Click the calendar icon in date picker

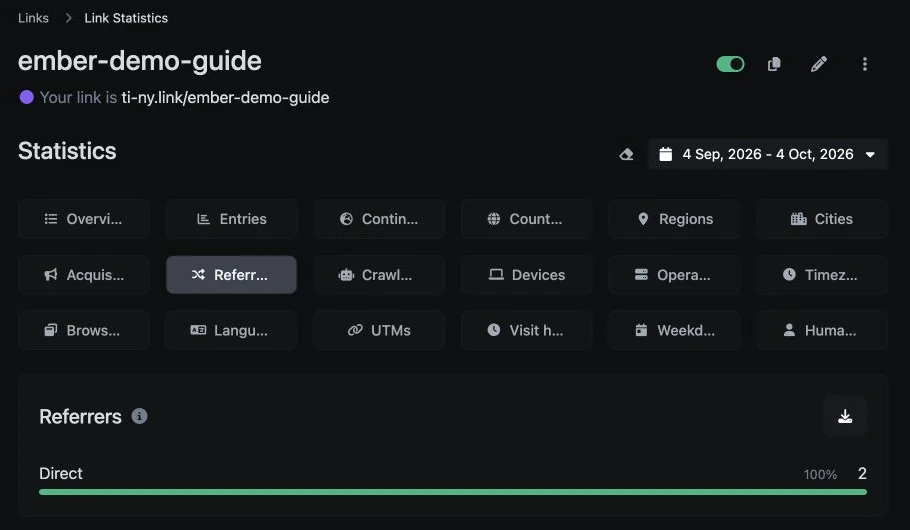(666, 154)
